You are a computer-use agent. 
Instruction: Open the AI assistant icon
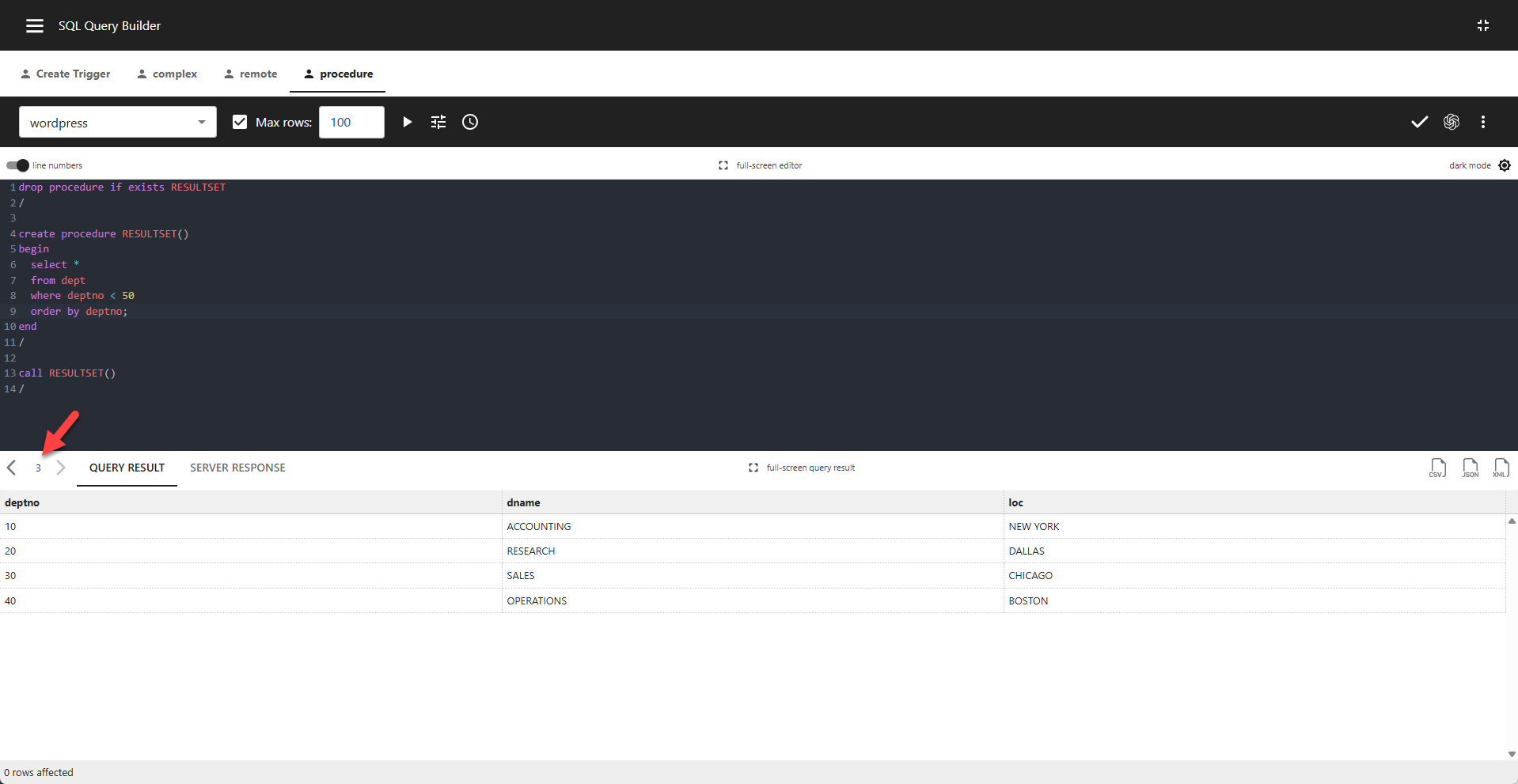(x=1452, y=122)
